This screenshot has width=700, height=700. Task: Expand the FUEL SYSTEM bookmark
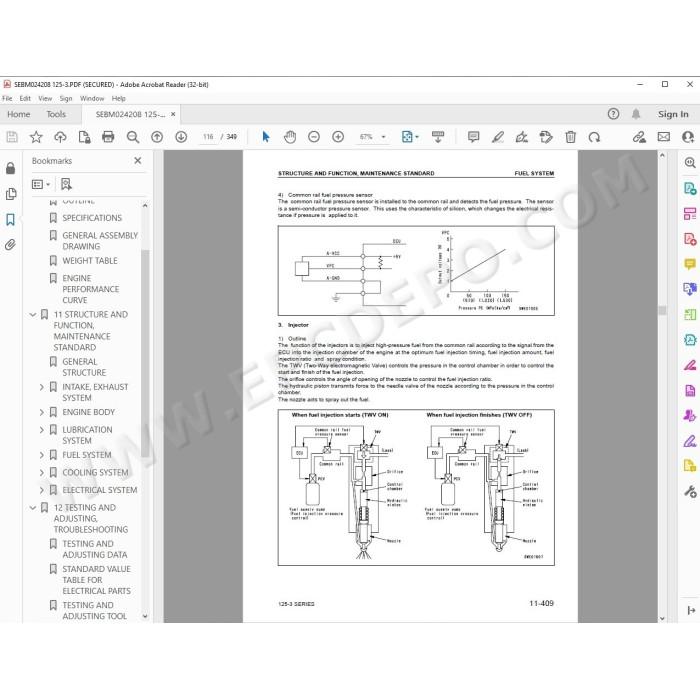(42, 455)
